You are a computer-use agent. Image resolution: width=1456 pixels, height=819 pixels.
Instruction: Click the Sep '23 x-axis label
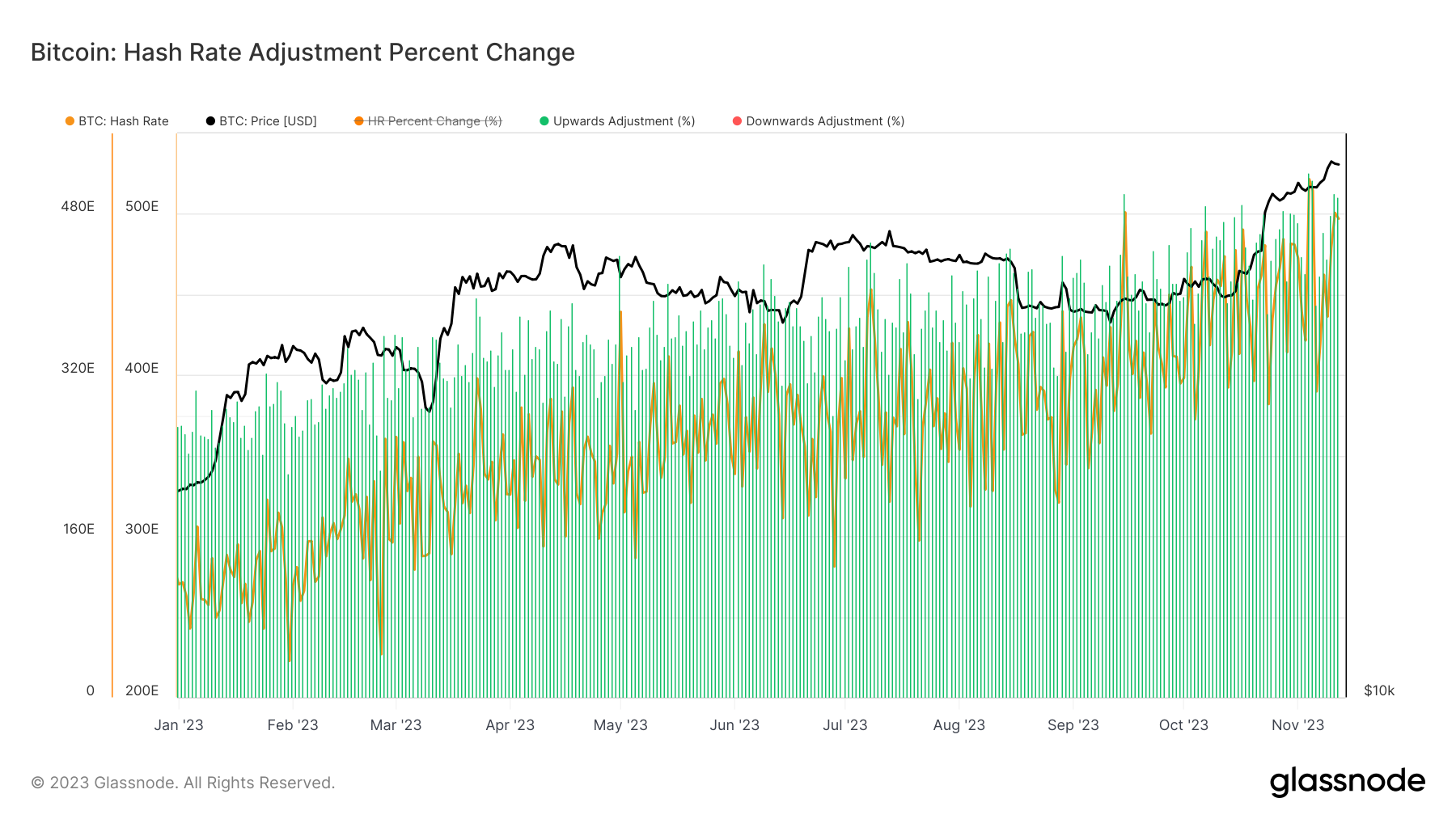point(1073,725)
